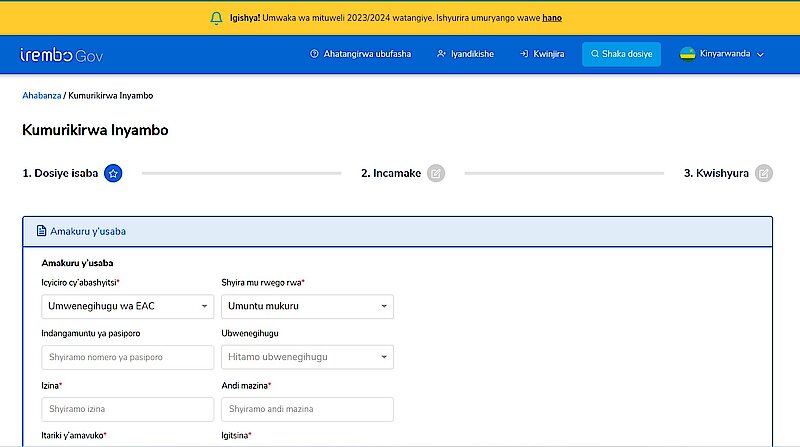Open Icyiciro cy'abashyitsi dropdown
Image resolution: width=800 pixels, height=447 pixels.
pos(127,306)
